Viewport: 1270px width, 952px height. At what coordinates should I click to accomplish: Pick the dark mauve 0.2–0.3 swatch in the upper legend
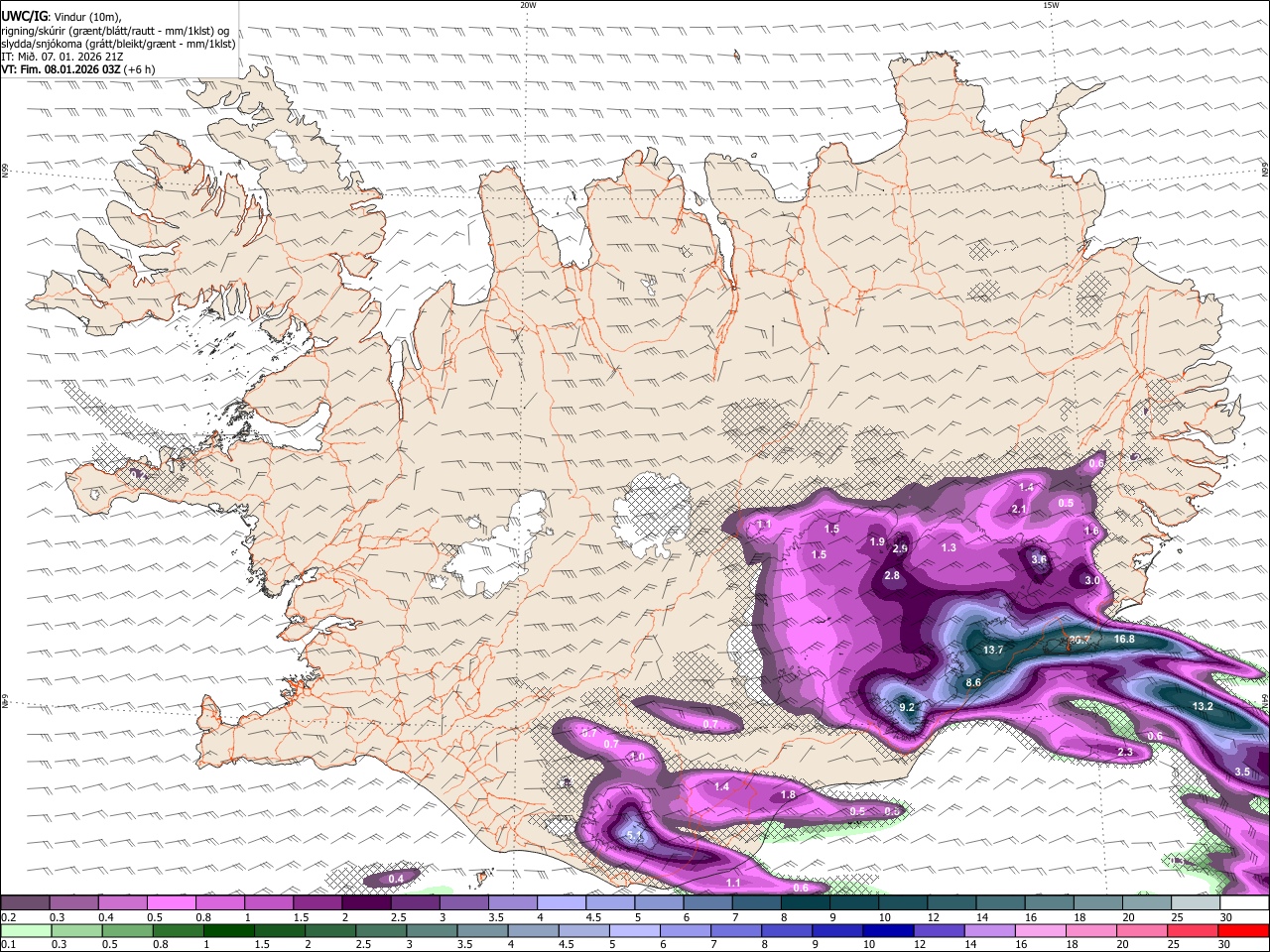(x=25, y=903)
